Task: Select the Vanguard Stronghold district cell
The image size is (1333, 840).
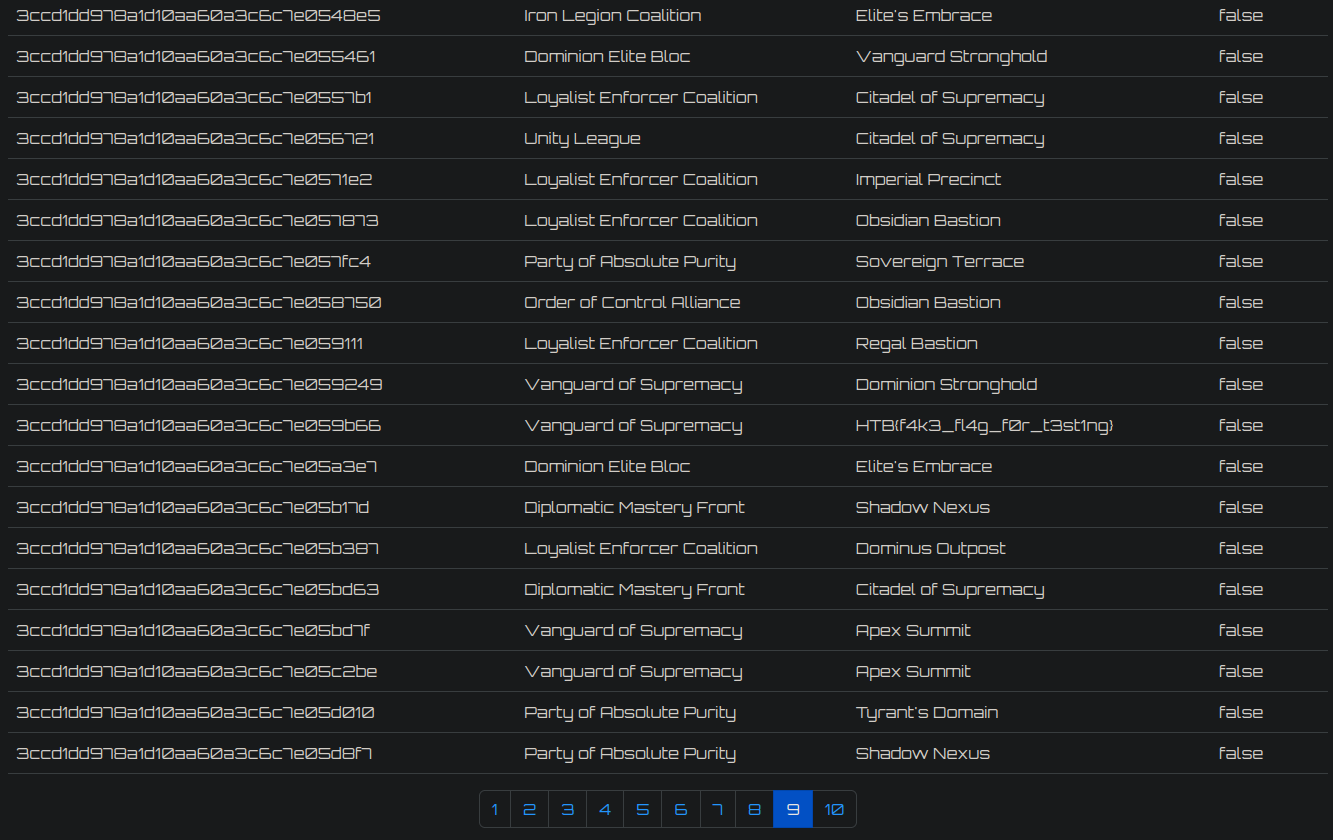Action: [952, 57]
